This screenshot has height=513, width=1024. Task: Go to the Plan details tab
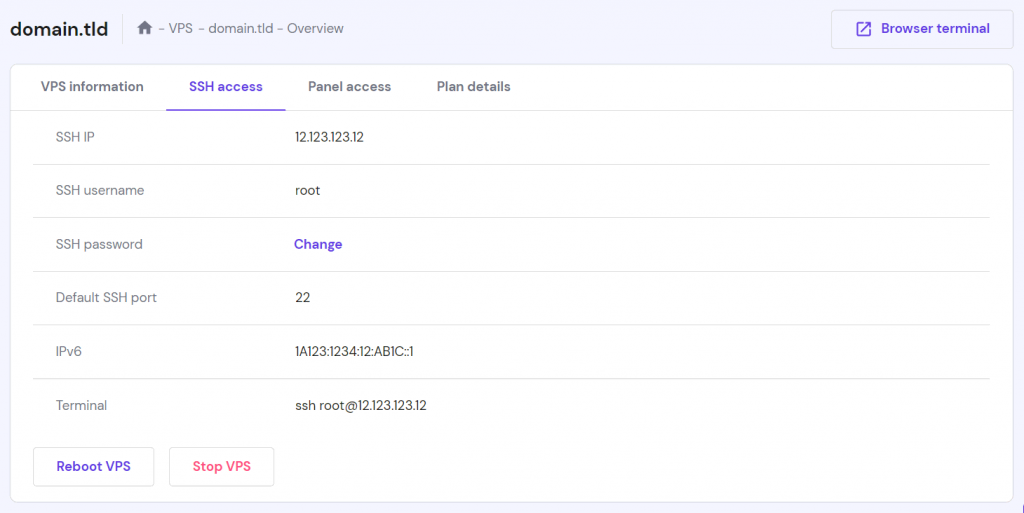click(473, 86)
